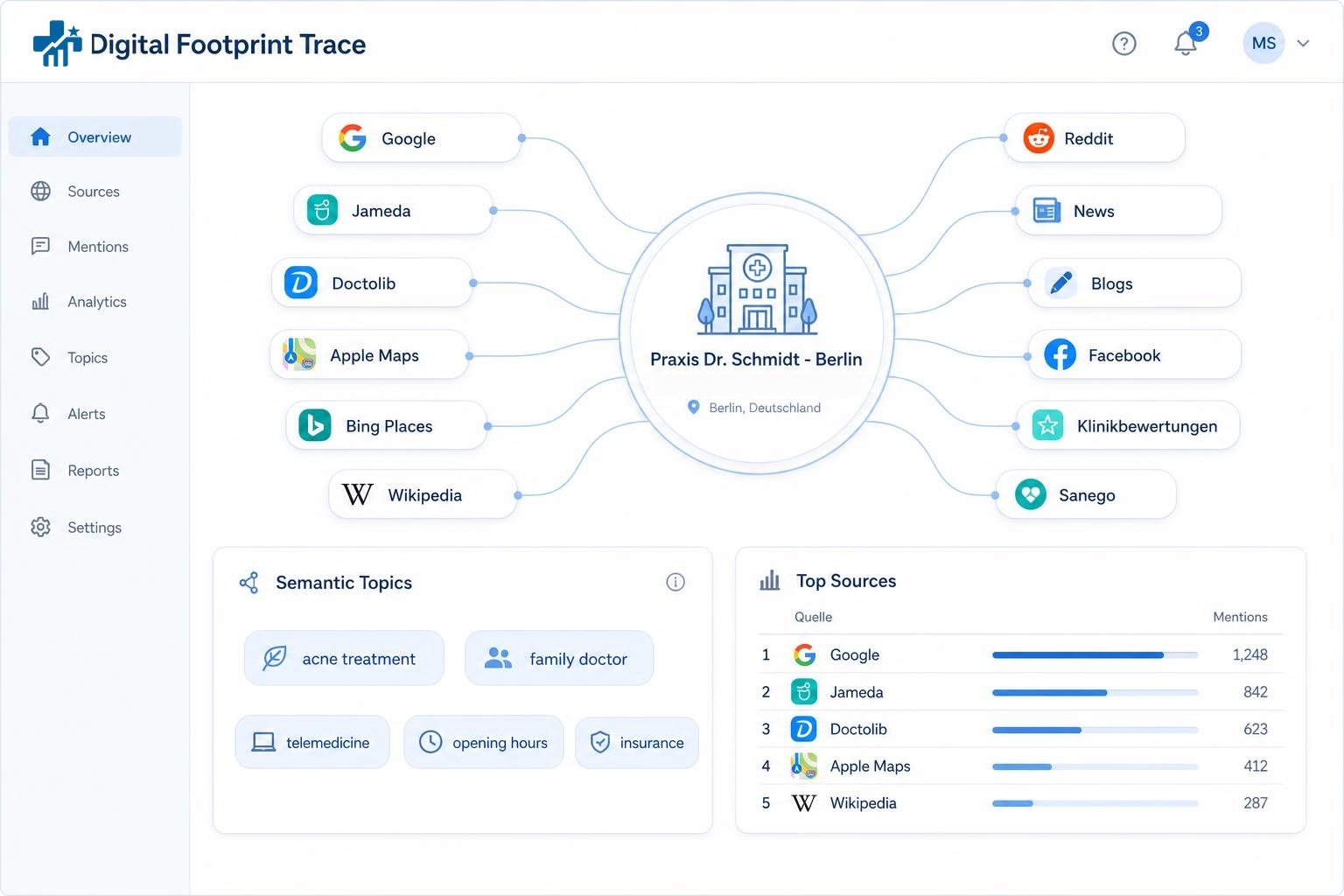This screenshot has height=896, width=1344.
Task: Select the Klinikbewertungen source node
Action: pyautogui.click(x=1128, y=426)
